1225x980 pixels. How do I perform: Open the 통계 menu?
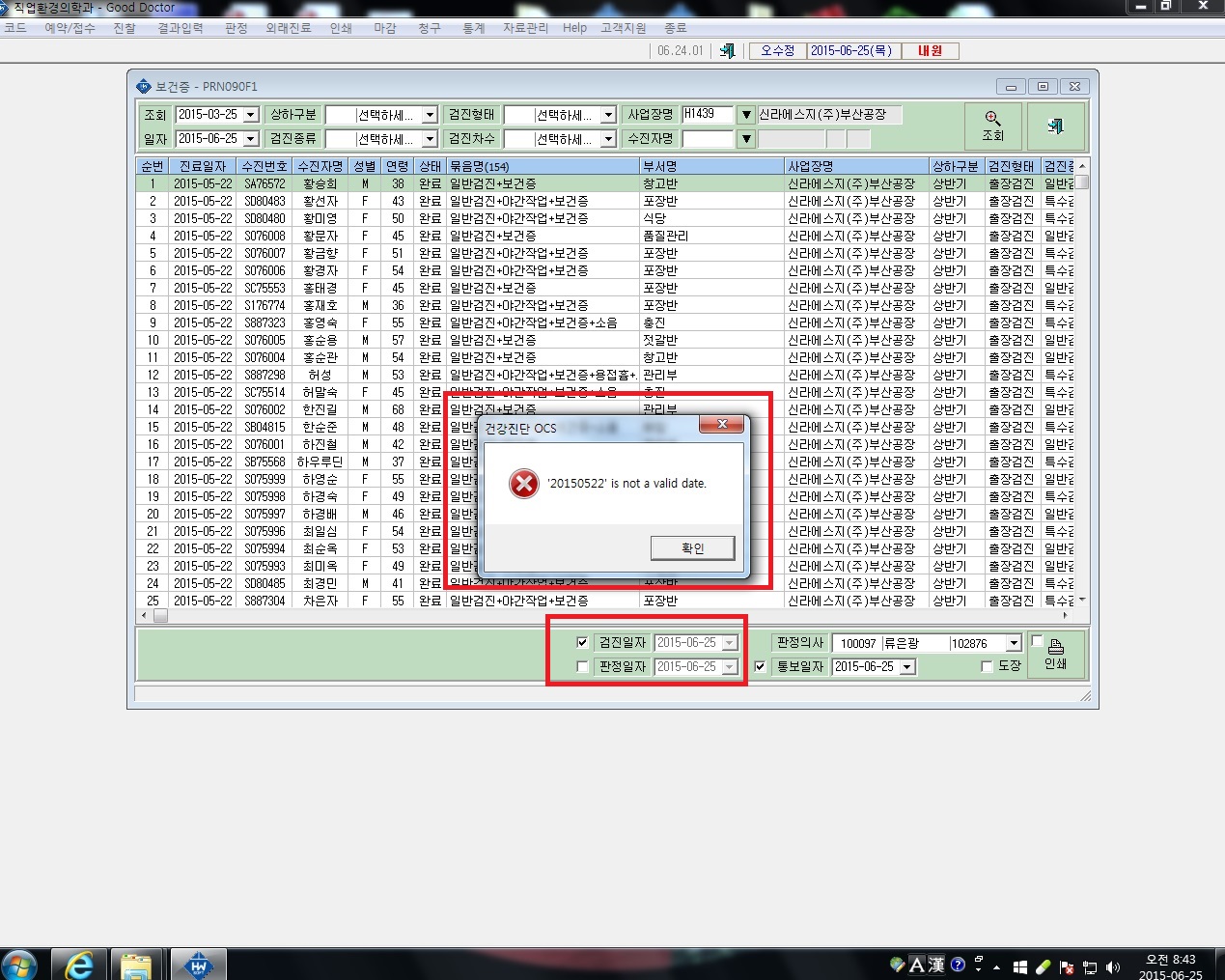(473, 28)
